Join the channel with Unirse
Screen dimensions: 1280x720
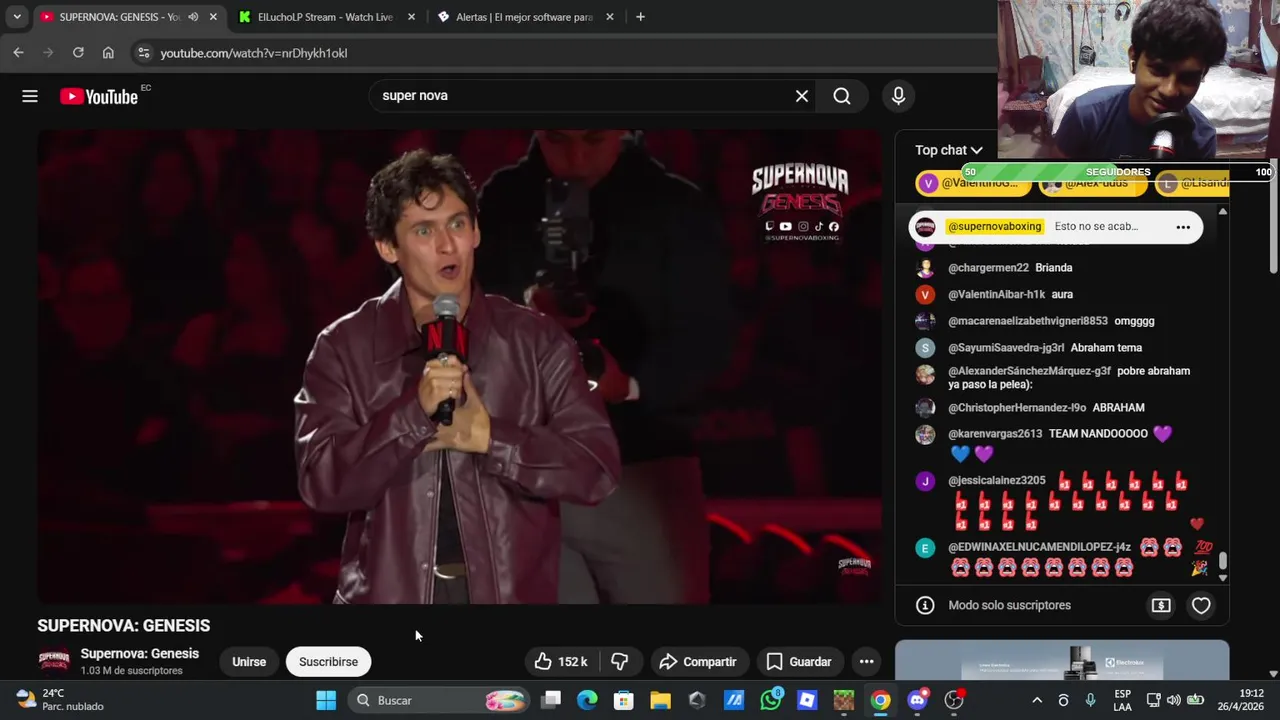click(x=249, y=662)
